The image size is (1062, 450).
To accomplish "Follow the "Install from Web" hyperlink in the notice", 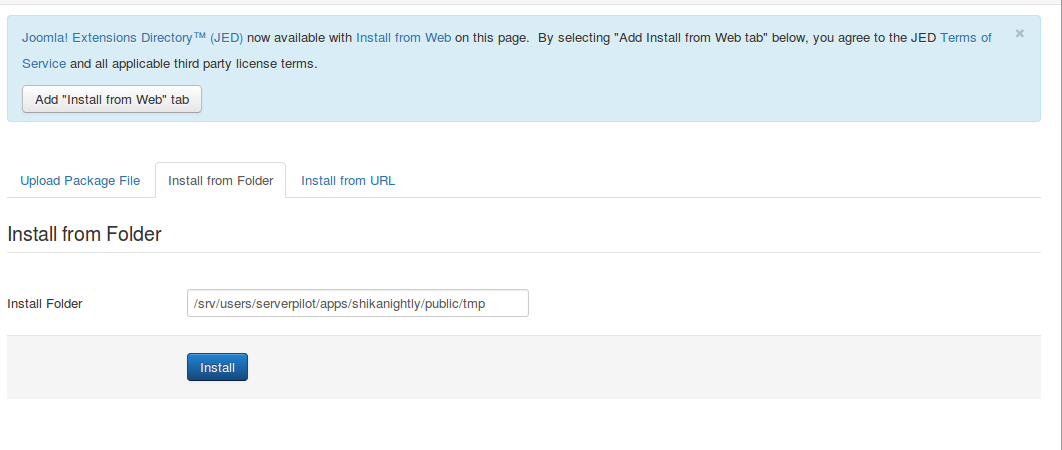I will [x=403, y=37].
